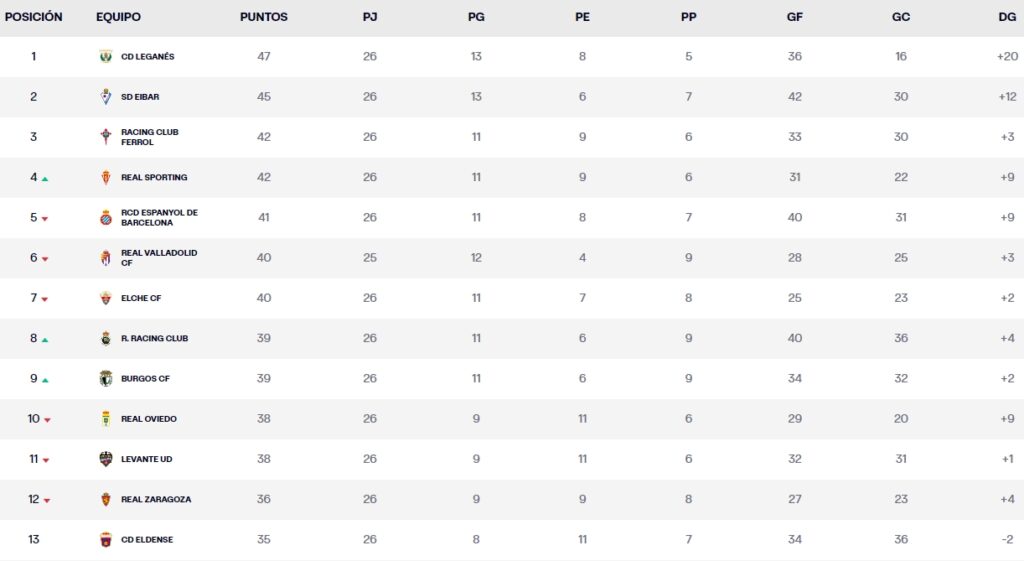
Task: Click the GF column header
Action: [795, 17]
